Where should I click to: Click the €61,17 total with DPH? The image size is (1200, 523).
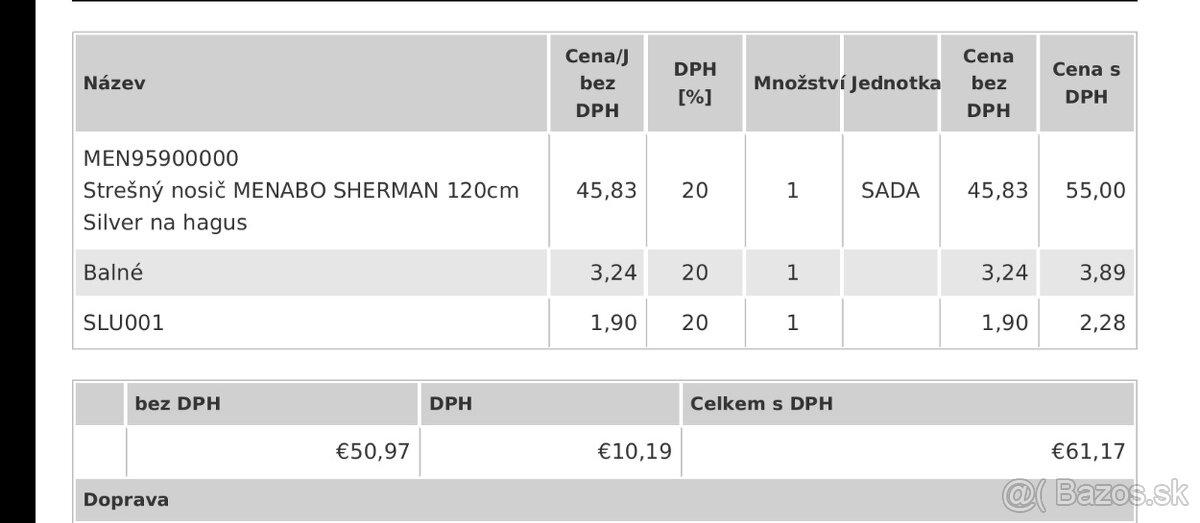[1088, 451]
